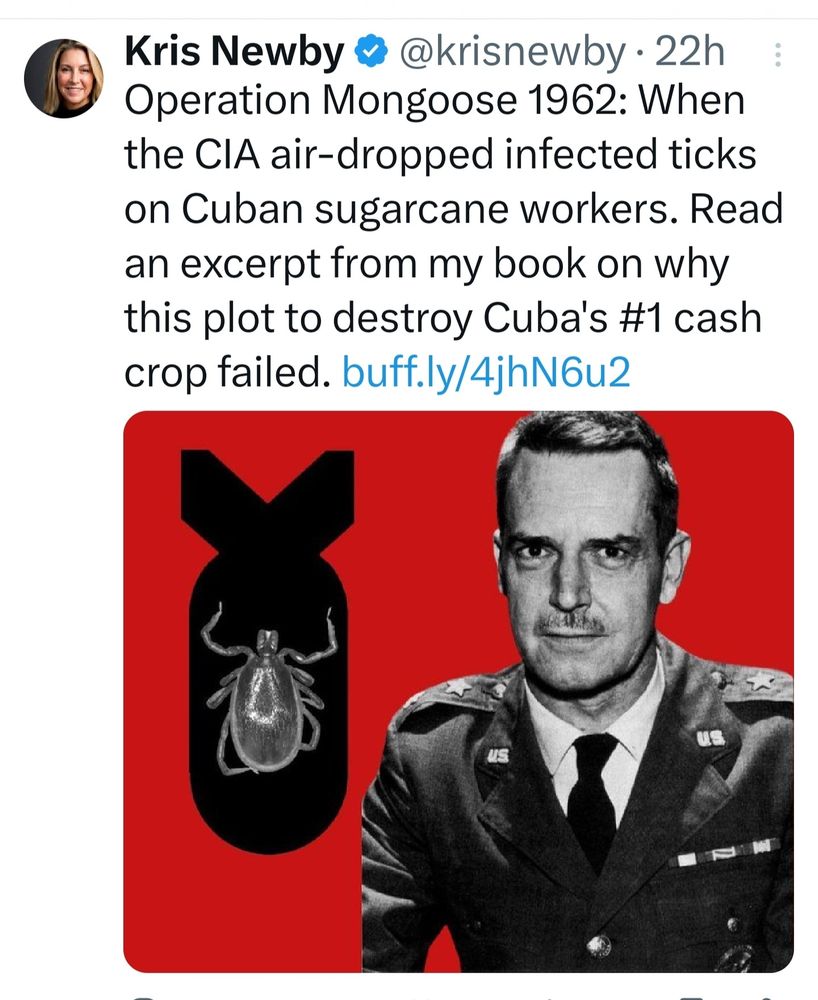Click the Kris Newby display name
The height and width of the screenshot is (1000, 818).
pyautogui.click(x=234, y=52)
